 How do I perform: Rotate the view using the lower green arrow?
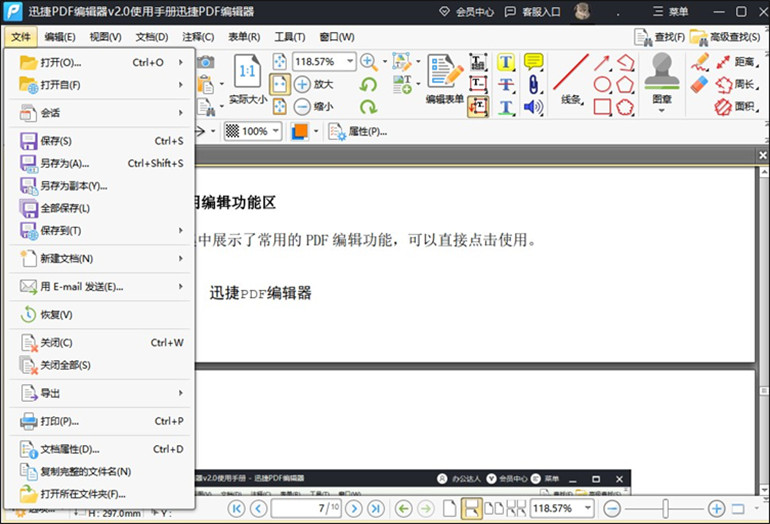(x=368, y=107)
